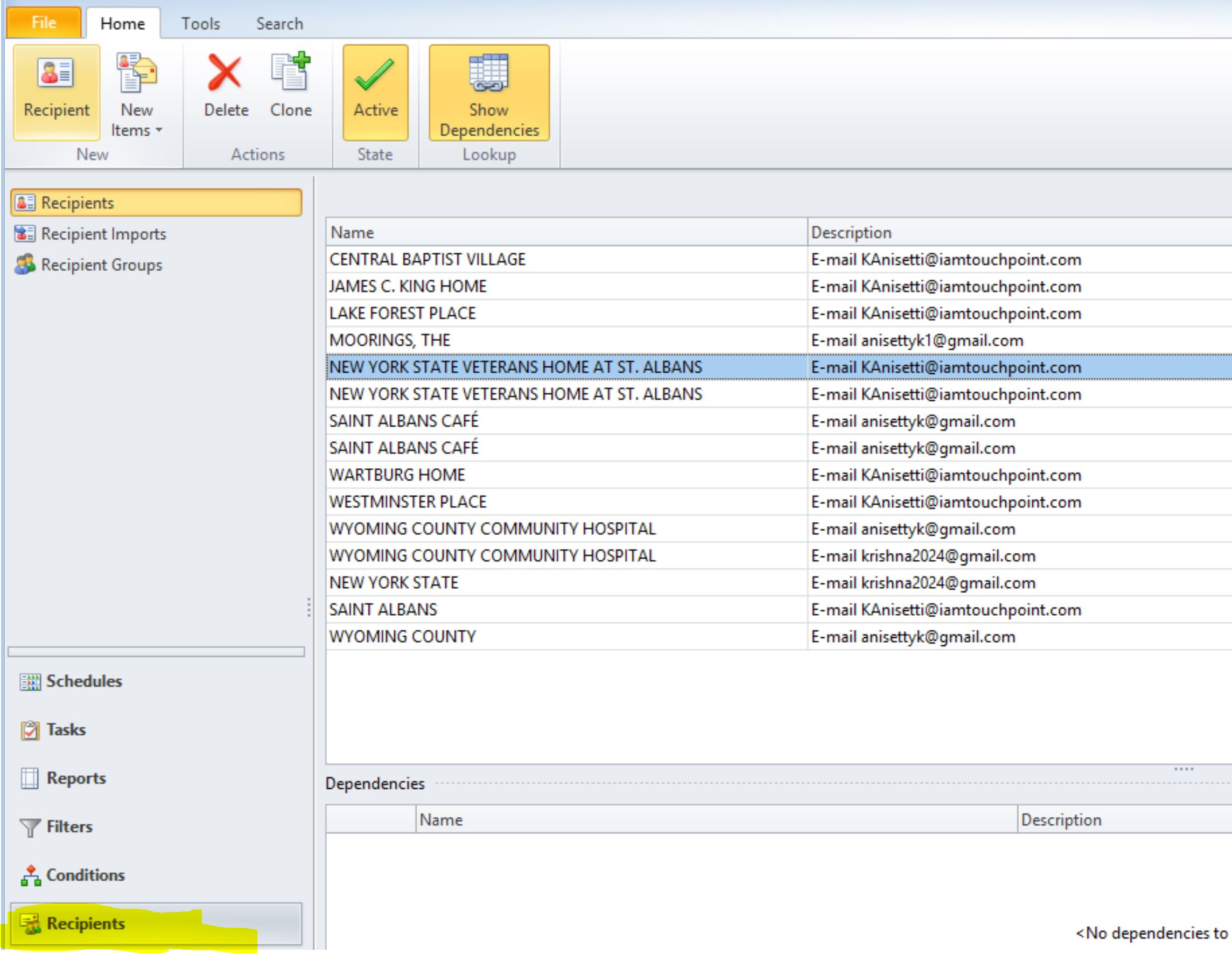1232x953 pixels.
Task: Switch to the Search ribbon tab
Action: 279,24
